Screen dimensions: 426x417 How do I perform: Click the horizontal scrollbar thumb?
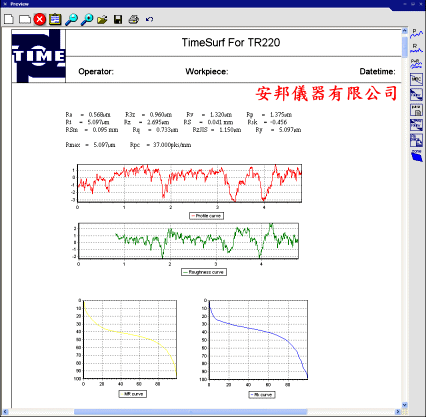pyautogui.click(x=190, y=412)
